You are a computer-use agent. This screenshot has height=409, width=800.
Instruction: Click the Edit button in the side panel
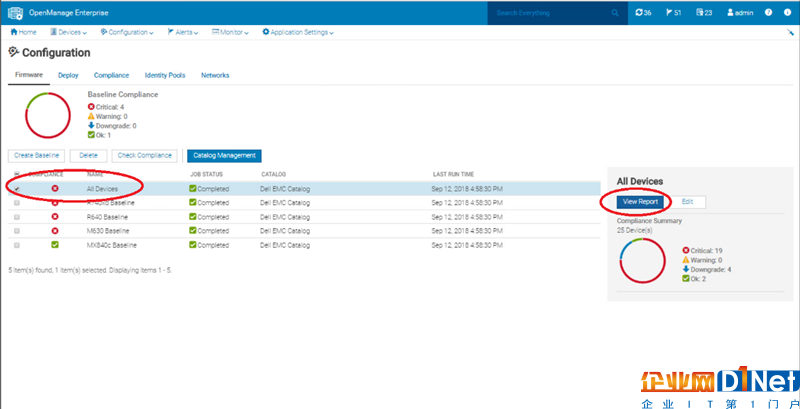tap(687, 202)
